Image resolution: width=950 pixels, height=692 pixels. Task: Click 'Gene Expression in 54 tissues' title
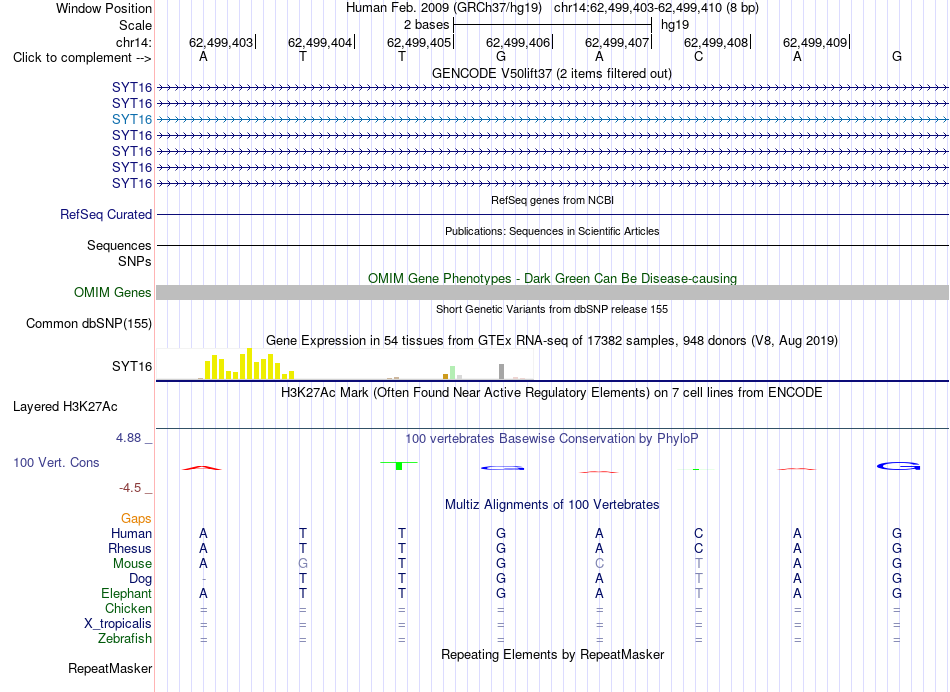(x=552, y=341)
